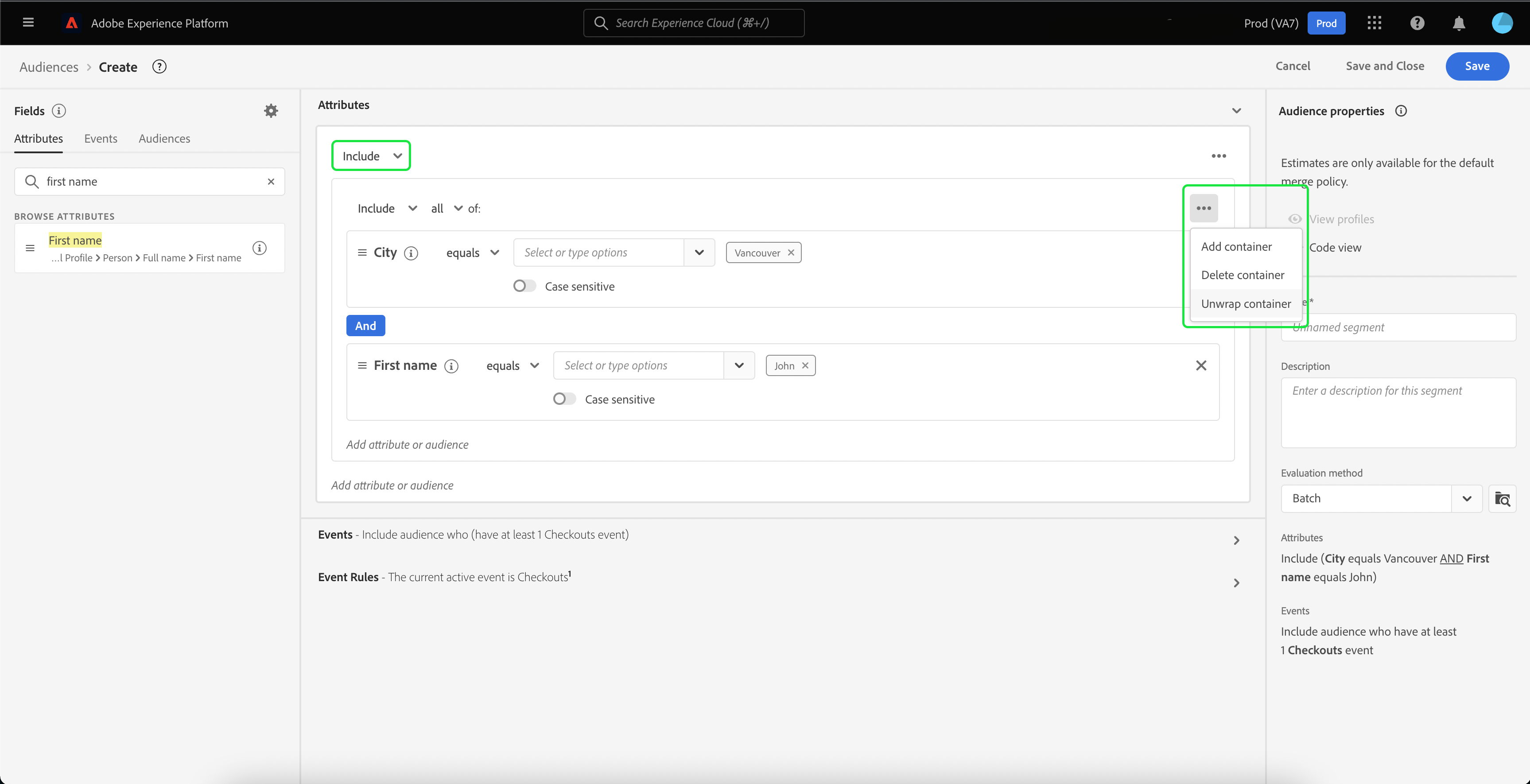Expand the Events section chevron
This screenshot has height=784, width=1530.
(1237, 540)
